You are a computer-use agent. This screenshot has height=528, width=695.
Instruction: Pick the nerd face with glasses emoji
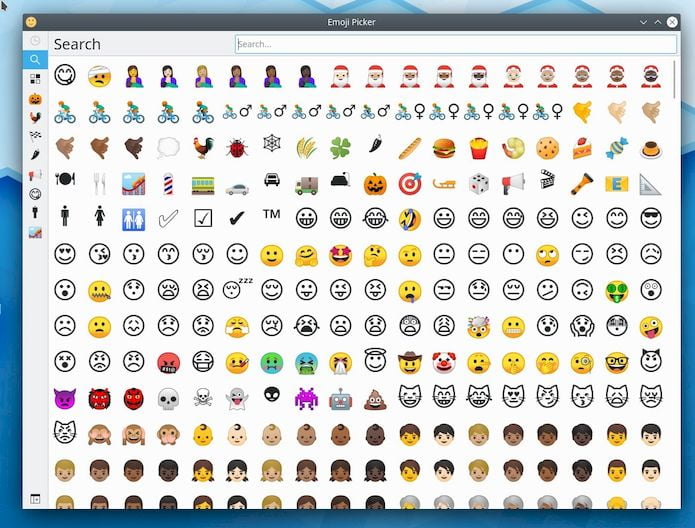617,363
